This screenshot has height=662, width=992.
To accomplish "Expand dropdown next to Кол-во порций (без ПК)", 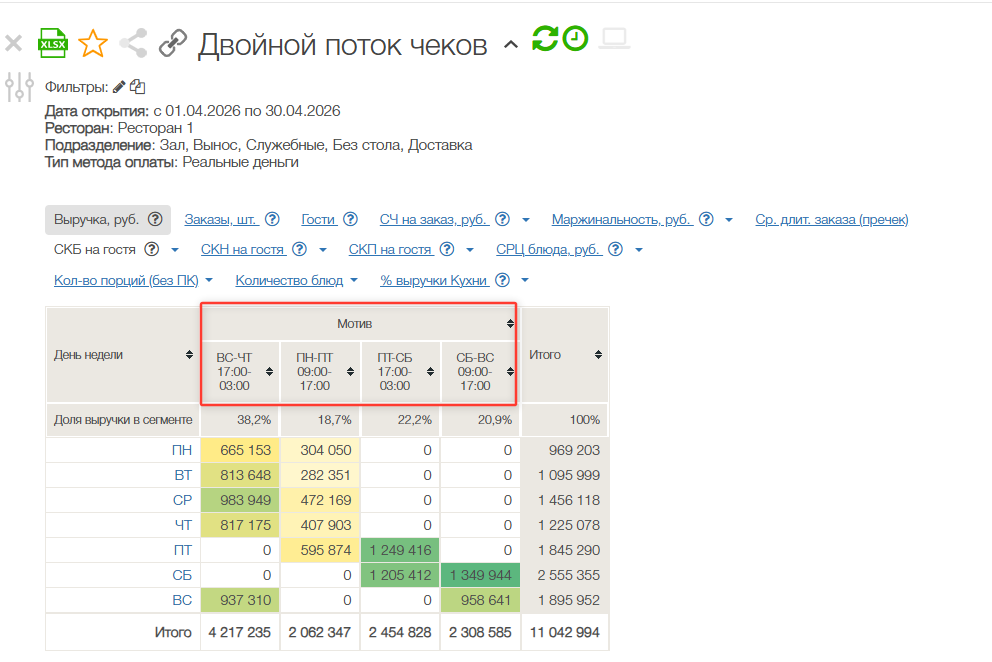I will click(209, 280).
